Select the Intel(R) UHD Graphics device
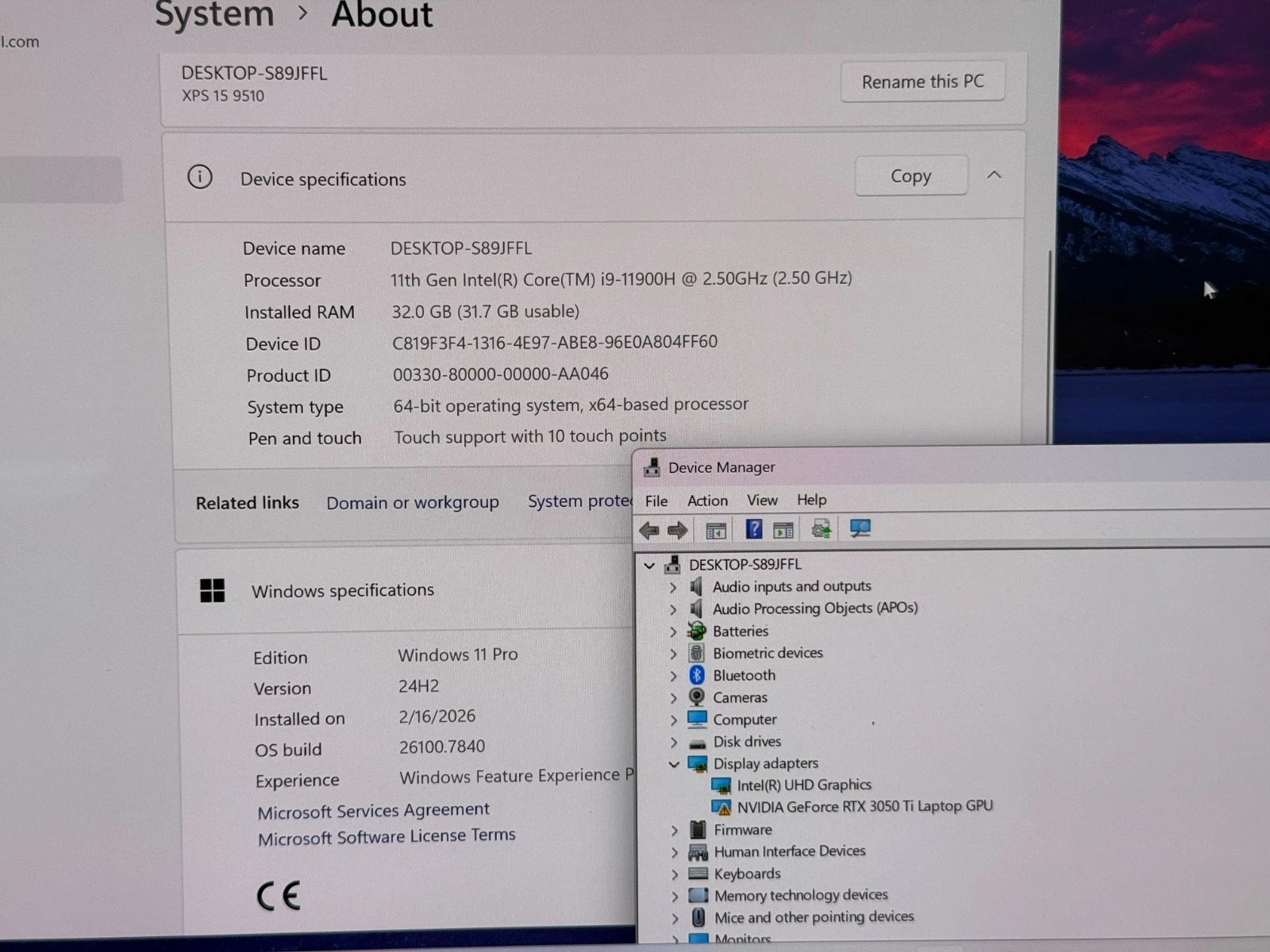 tap(804, 785)
